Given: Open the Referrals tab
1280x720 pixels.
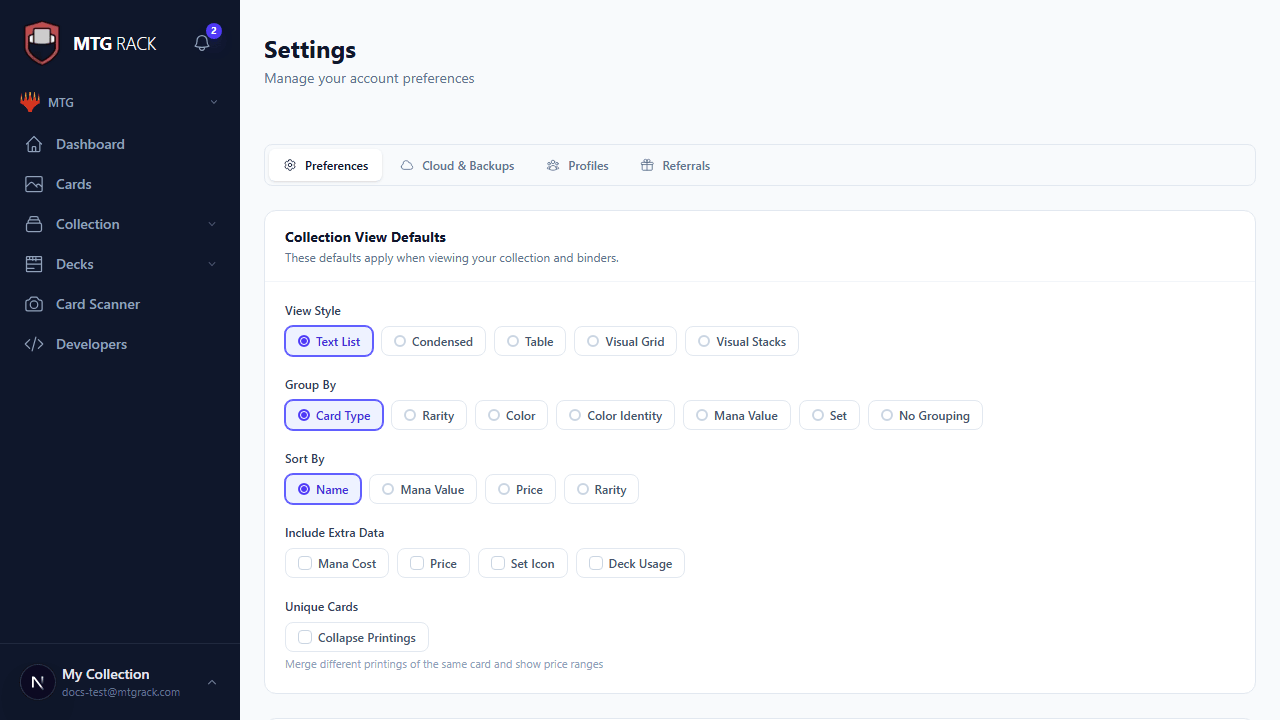Looking at the screenshot, I should tap(674, 165).
